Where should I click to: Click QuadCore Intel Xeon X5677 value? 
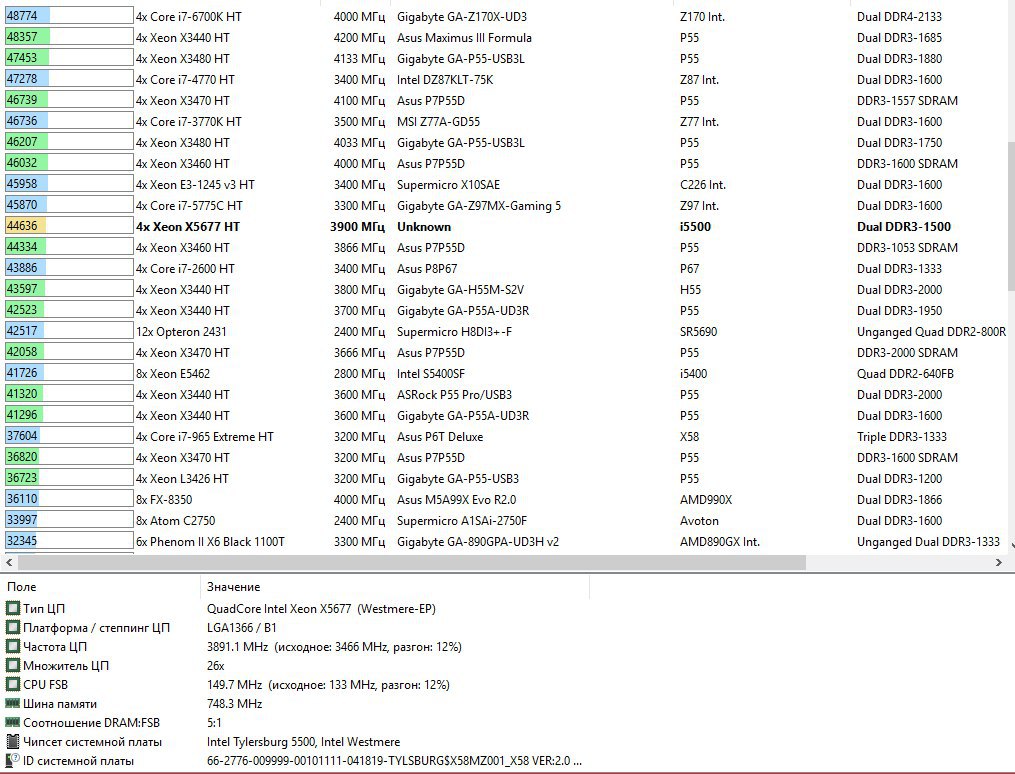tap(321, 609)
